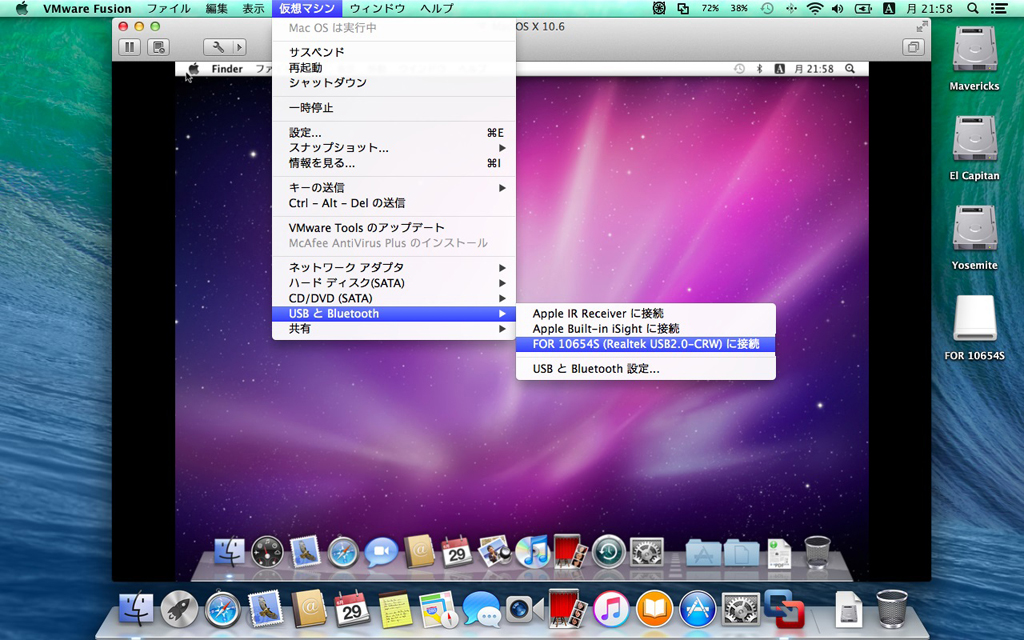Open the ウィンドウ menu
This screenshot has width=1024, height=640.
pyautogui.click(x=377, y=8)
